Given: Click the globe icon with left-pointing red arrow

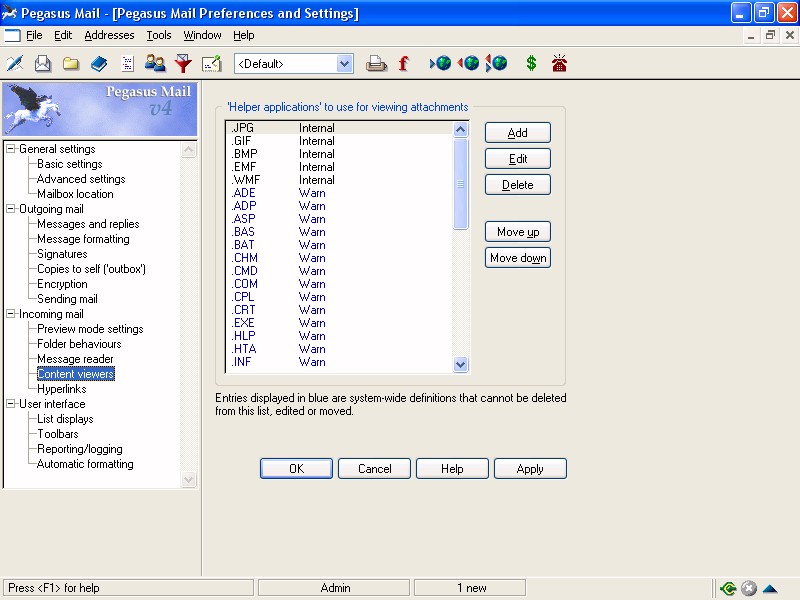Looking at the screenshot, I should 468,63.
